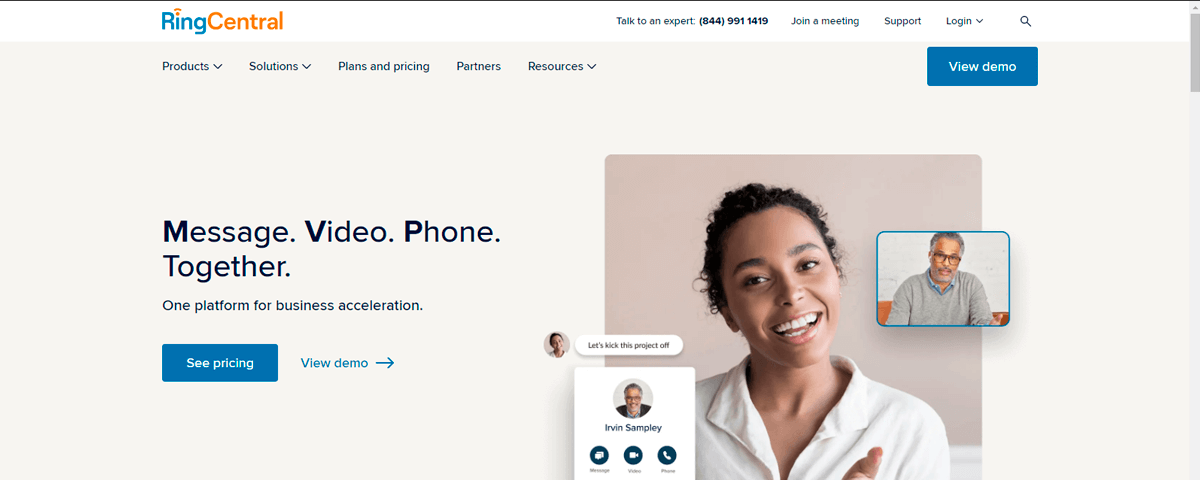
Task: Click the small chat avatar beside message bubble
Action: (x=557, y=345)
